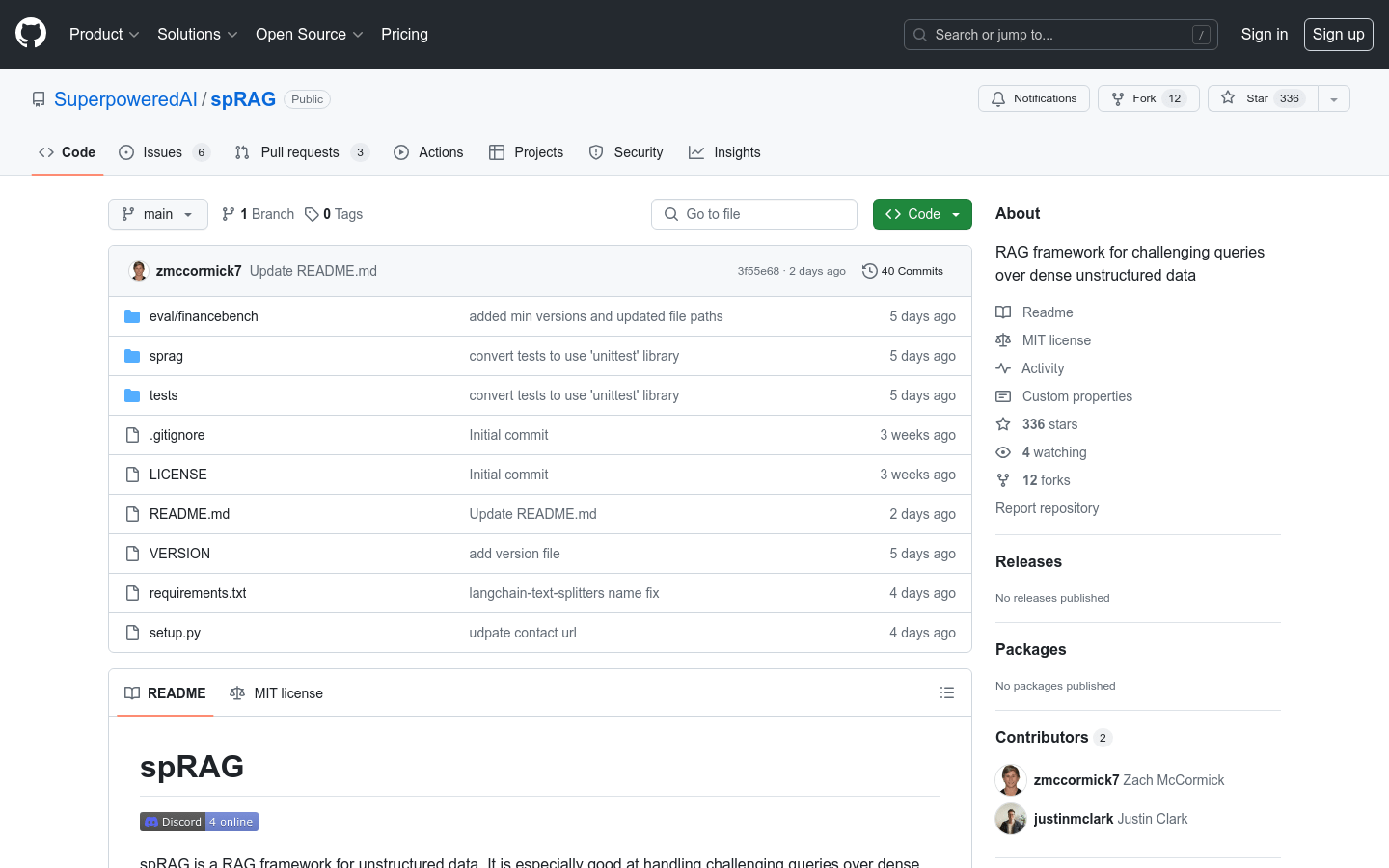Click the eval/financebench folder icon

(x=132, y=316)
